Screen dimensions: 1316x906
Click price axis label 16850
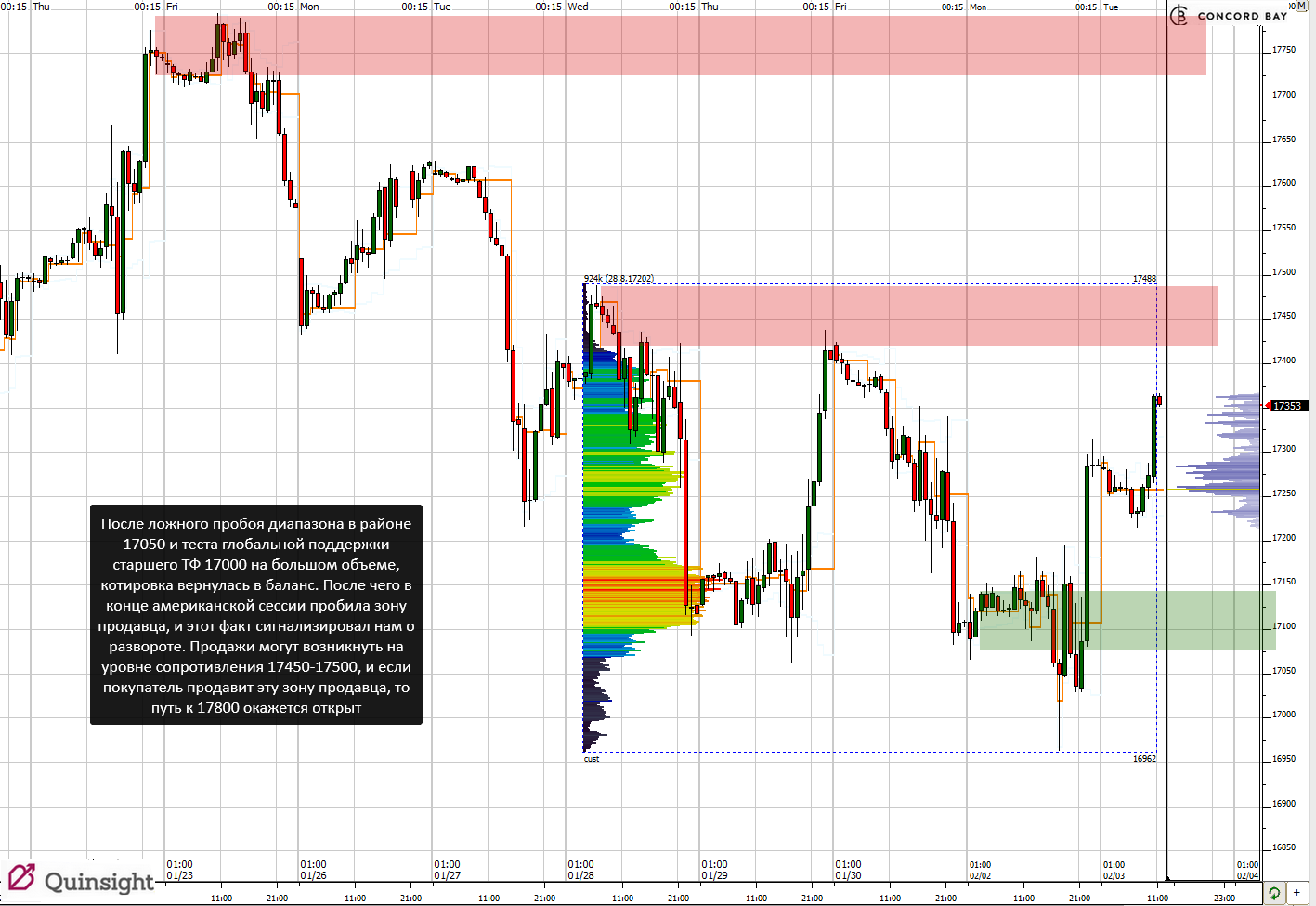point(1284,847)
